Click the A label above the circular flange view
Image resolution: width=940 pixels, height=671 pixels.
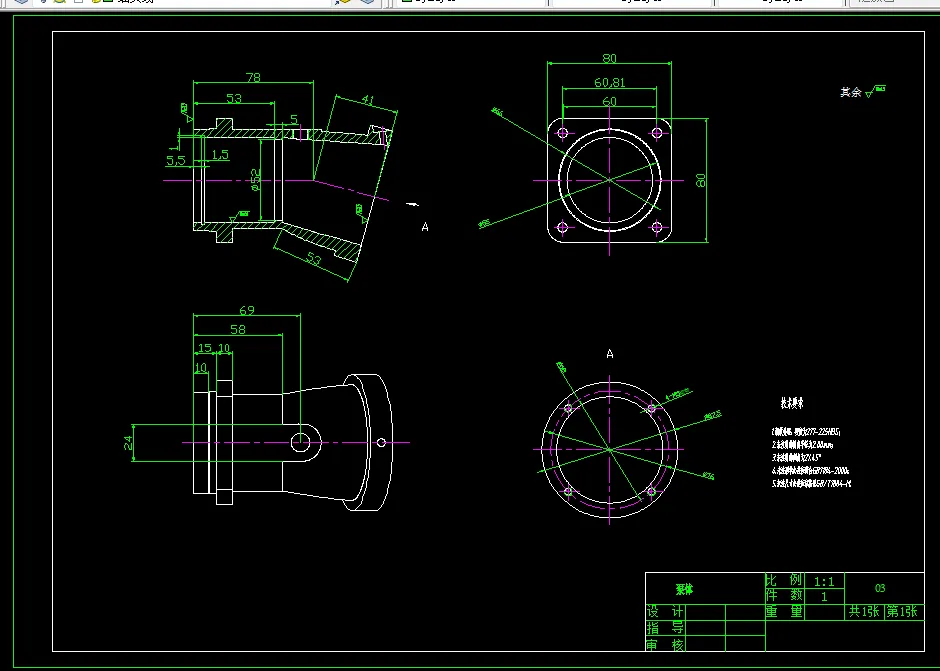tap(610, 354)
